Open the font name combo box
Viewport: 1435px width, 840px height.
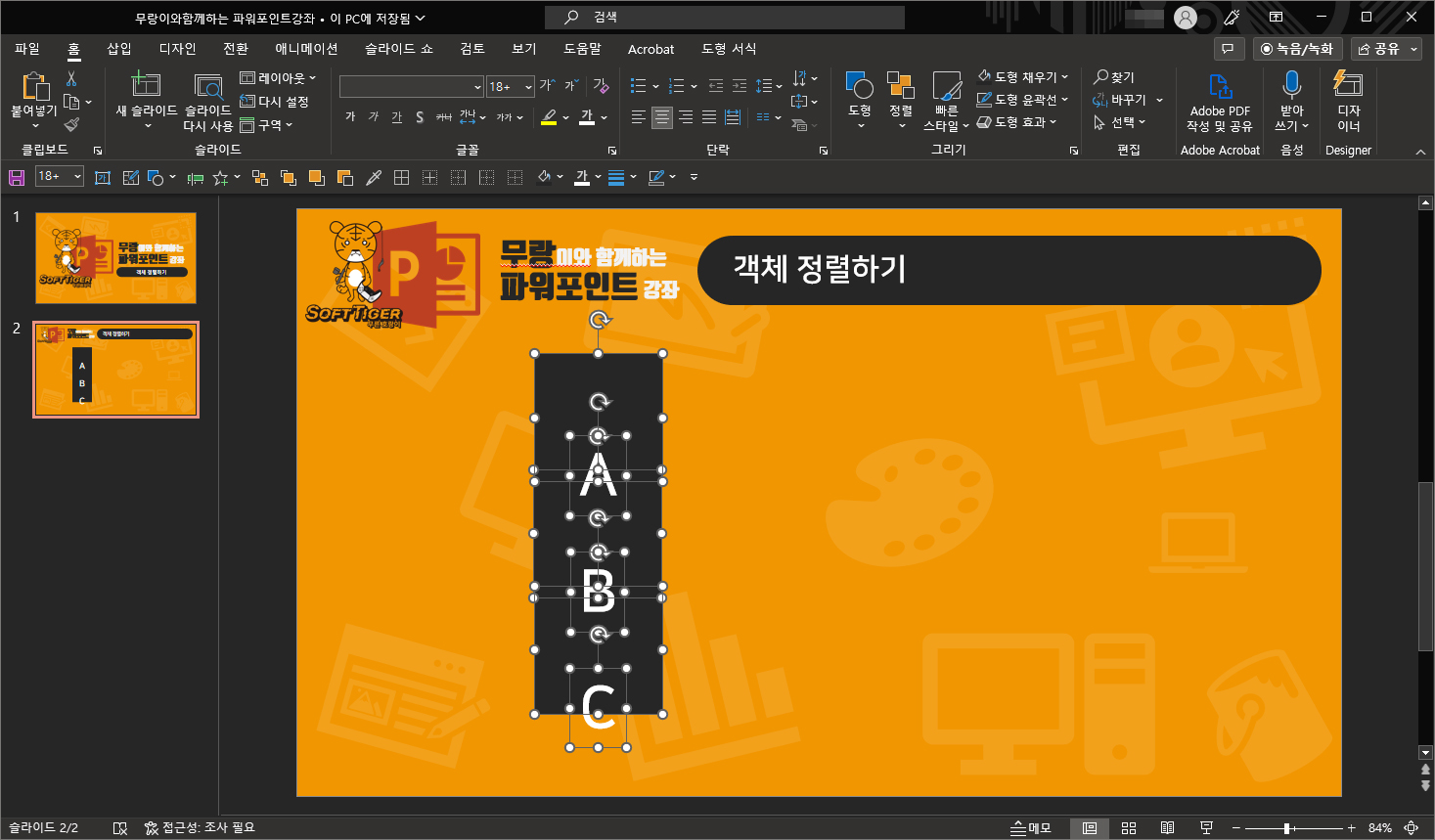[x=412, y=87]
